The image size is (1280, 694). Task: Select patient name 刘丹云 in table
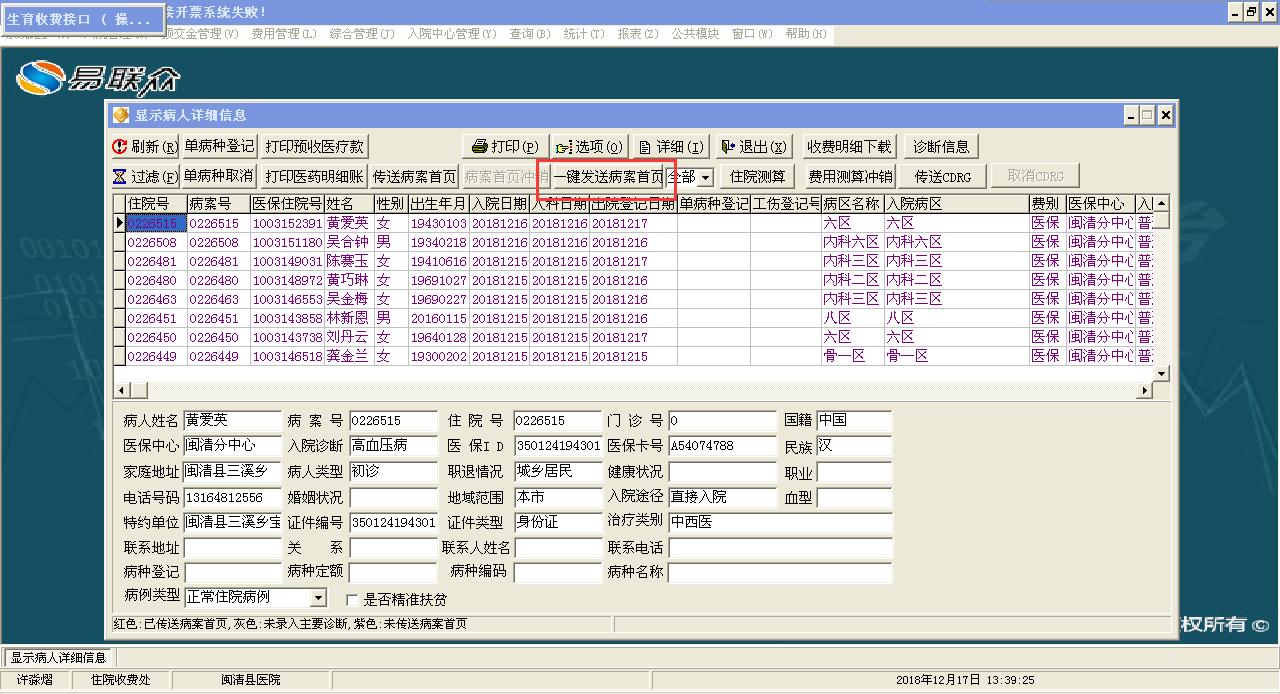coord(348,337)
